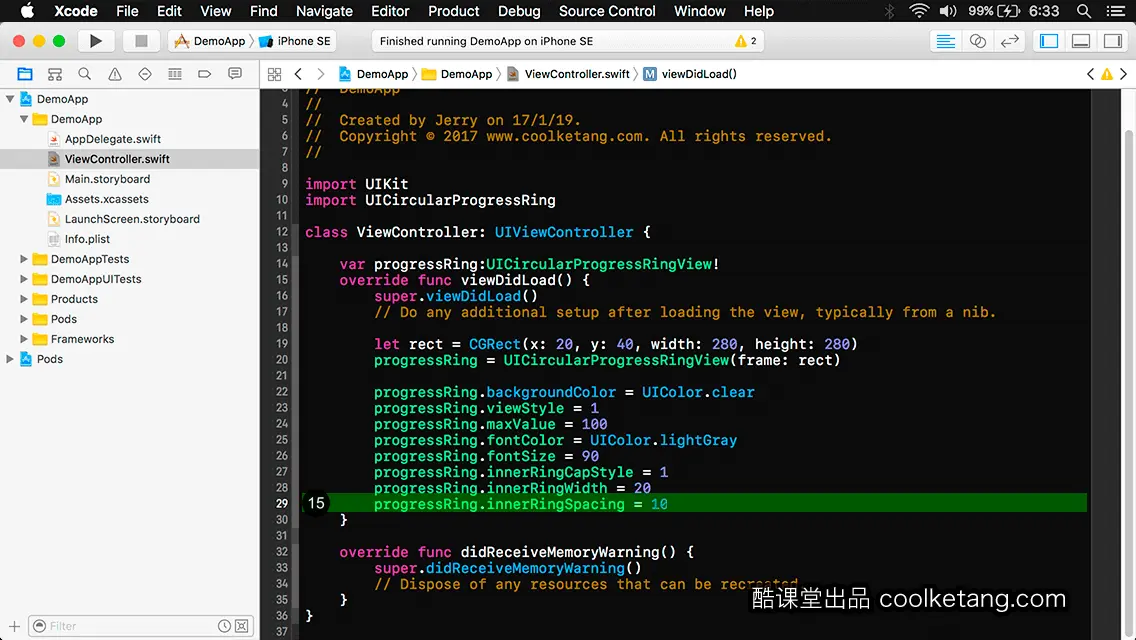Toggle source-control status filter icon
This screenshot has height=640, width=1136.
(242, 626)
